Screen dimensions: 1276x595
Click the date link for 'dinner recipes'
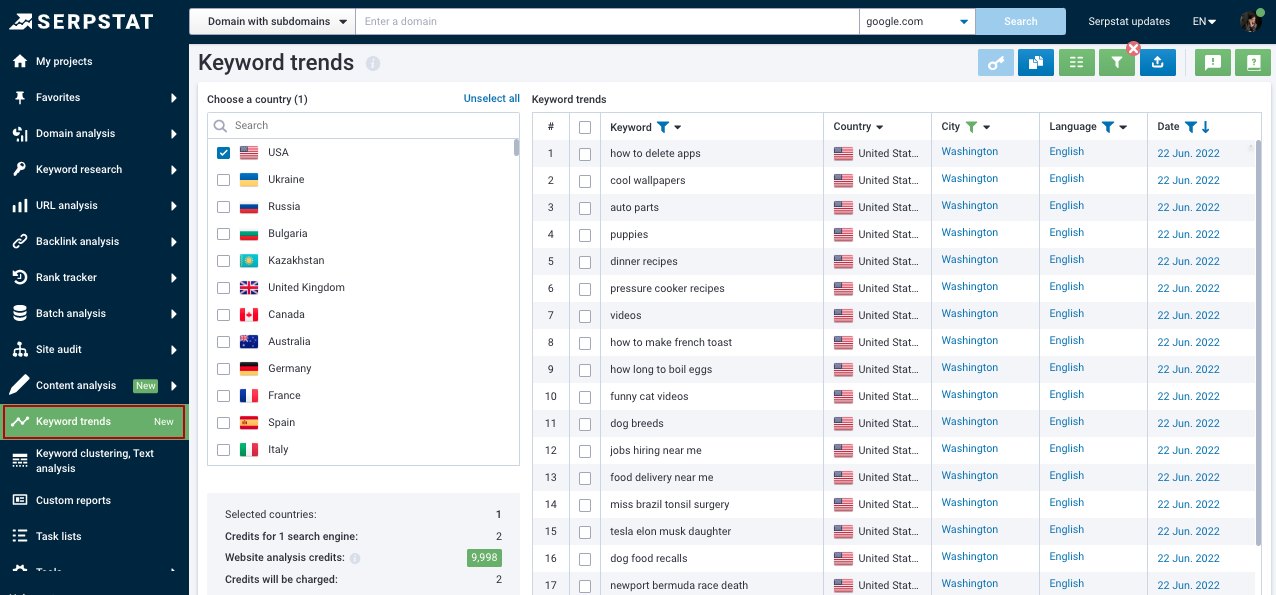(1188, 261)
